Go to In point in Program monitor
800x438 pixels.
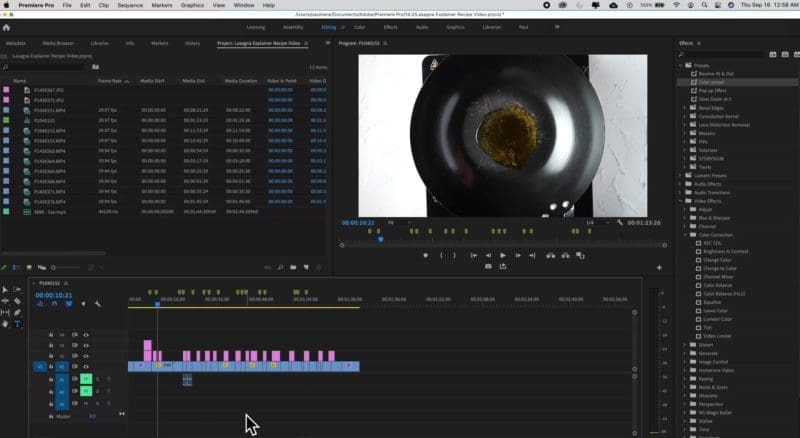click(x=474, y=255)
